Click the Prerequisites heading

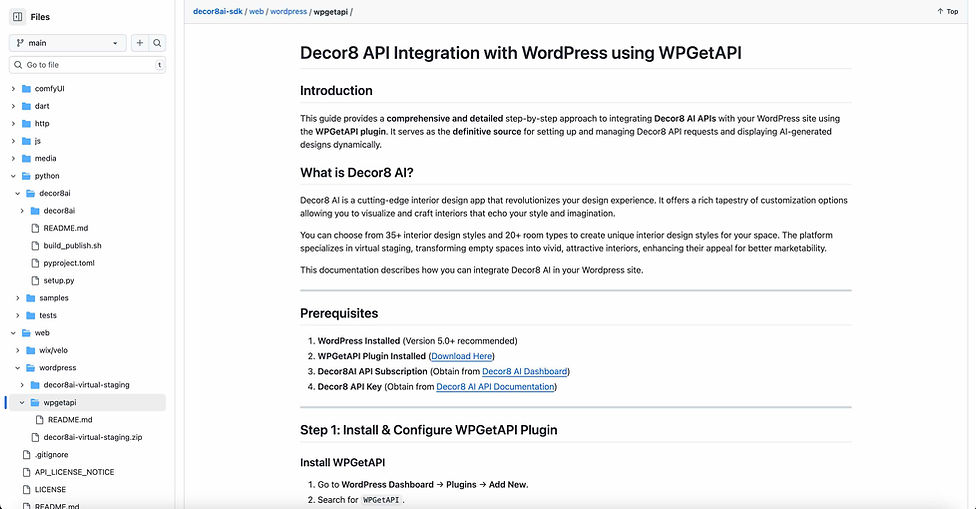[339, 314]
